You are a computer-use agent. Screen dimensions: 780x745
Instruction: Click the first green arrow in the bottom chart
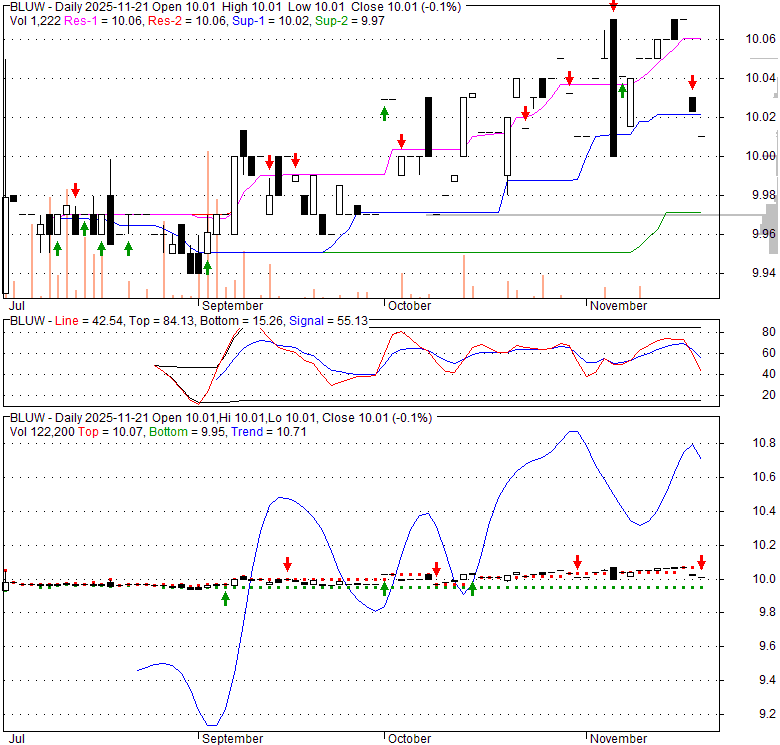pos(225,598)
